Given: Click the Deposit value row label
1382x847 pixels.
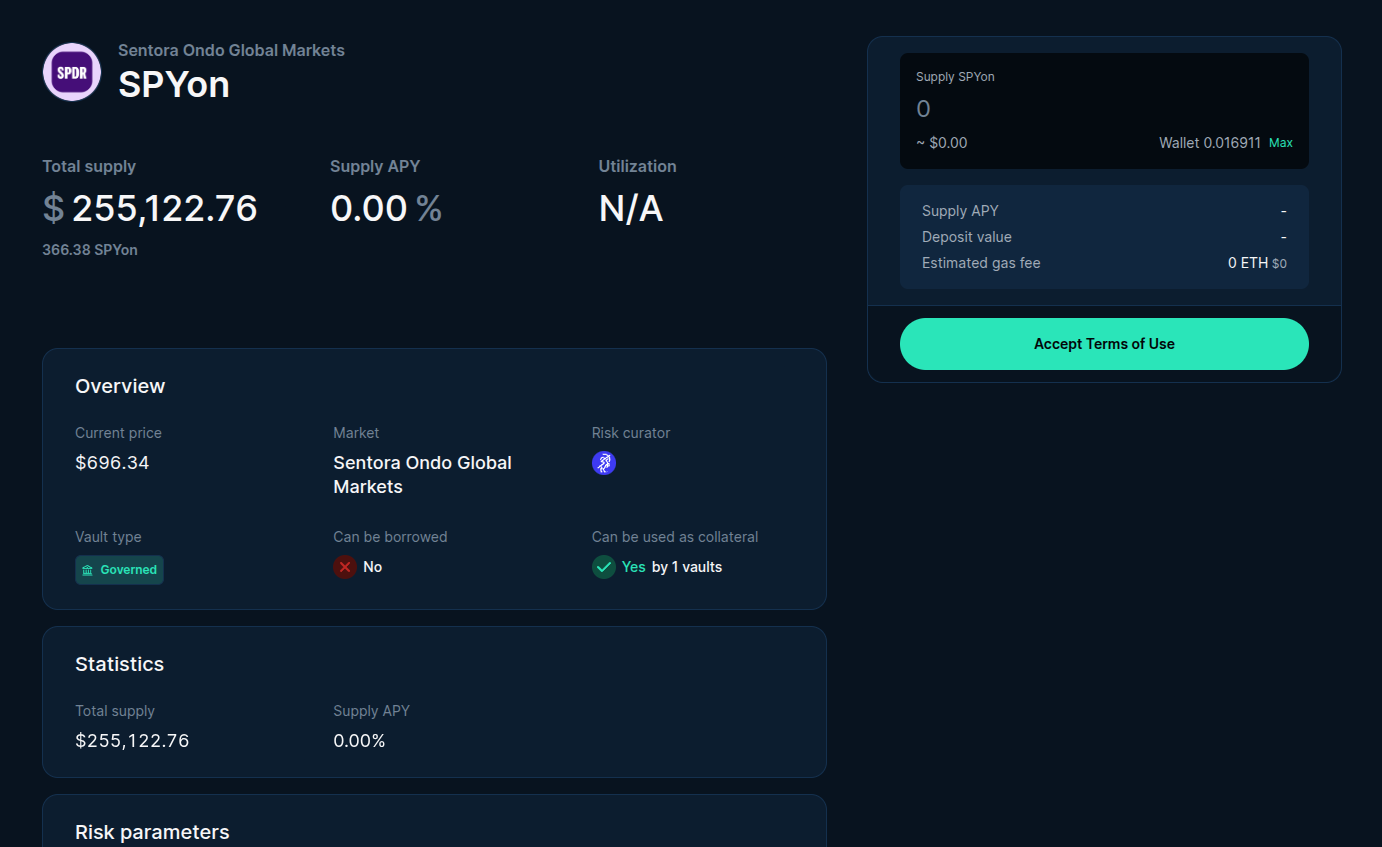Looking at the screenshot, I should tap(967, 237).
